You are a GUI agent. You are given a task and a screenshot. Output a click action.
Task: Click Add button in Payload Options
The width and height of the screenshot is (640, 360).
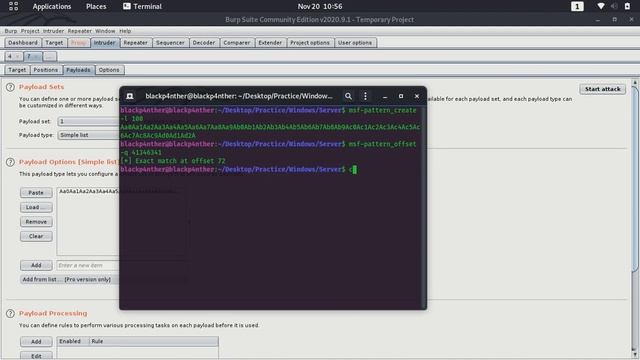pos(36,265)
